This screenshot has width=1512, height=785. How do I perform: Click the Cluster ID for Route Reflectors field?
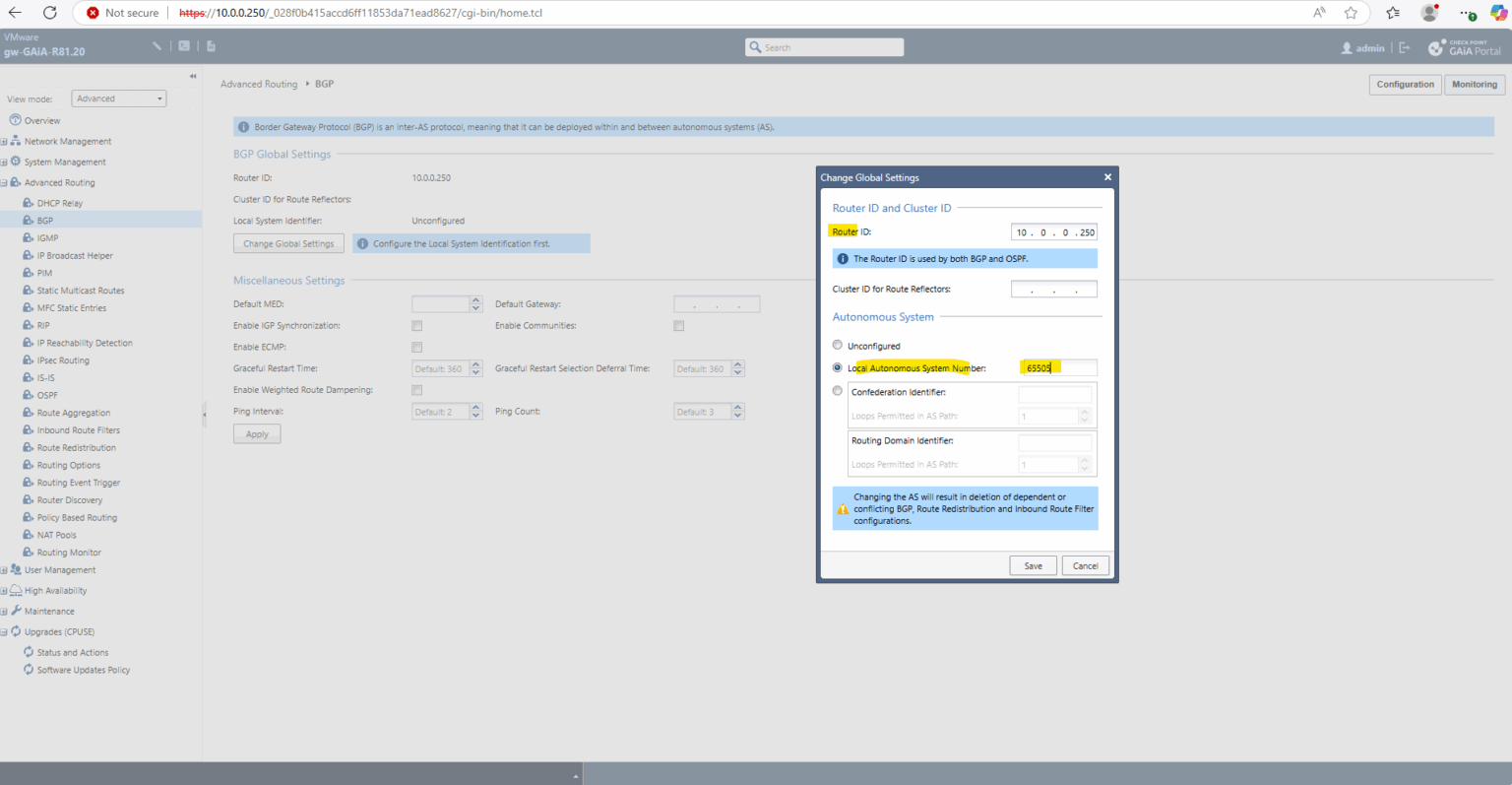coord(1053,290)
